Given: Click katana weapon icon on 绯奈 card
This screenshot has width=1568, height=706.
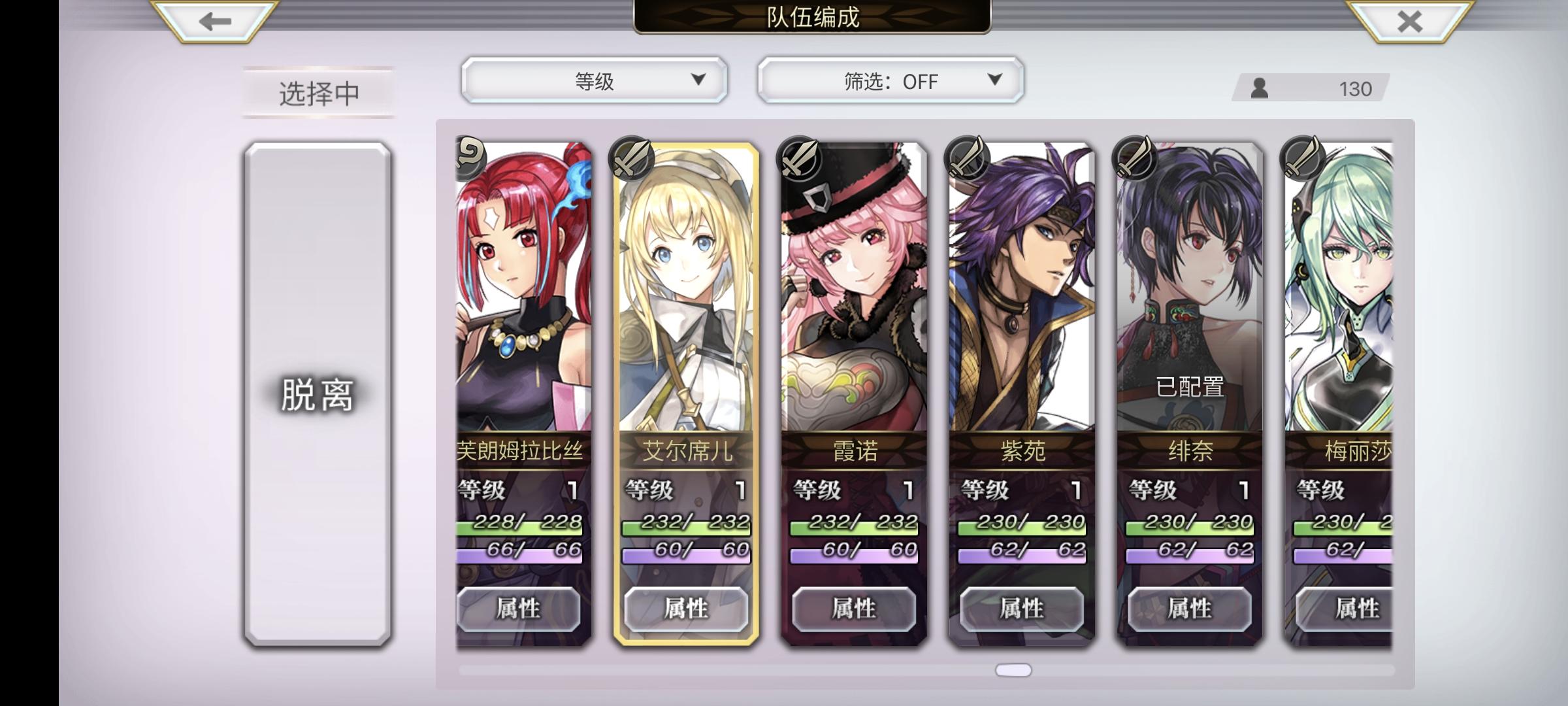Looking at the screenshot, I should click(x=1135, y=159).
